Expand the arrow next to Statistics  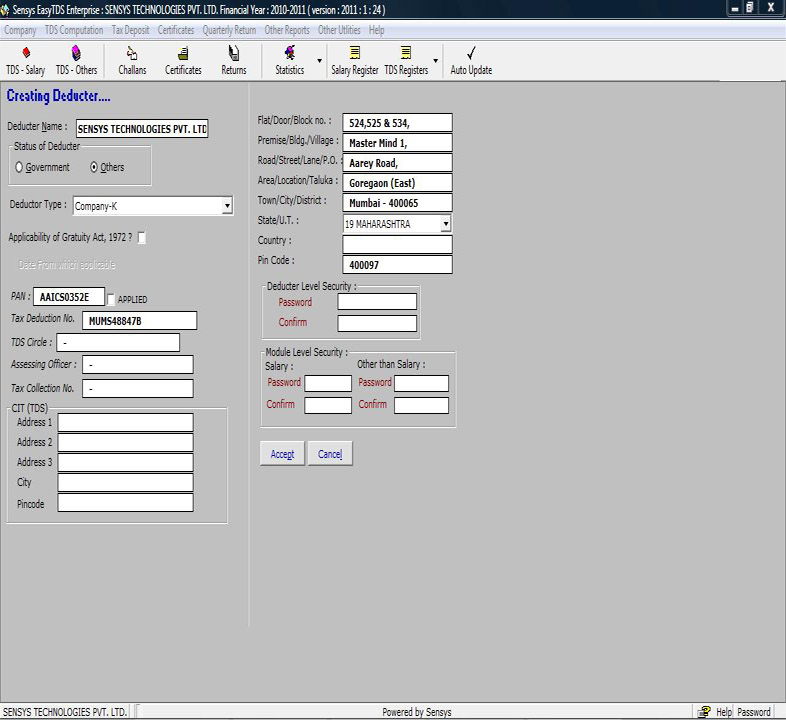click(319, 61)
